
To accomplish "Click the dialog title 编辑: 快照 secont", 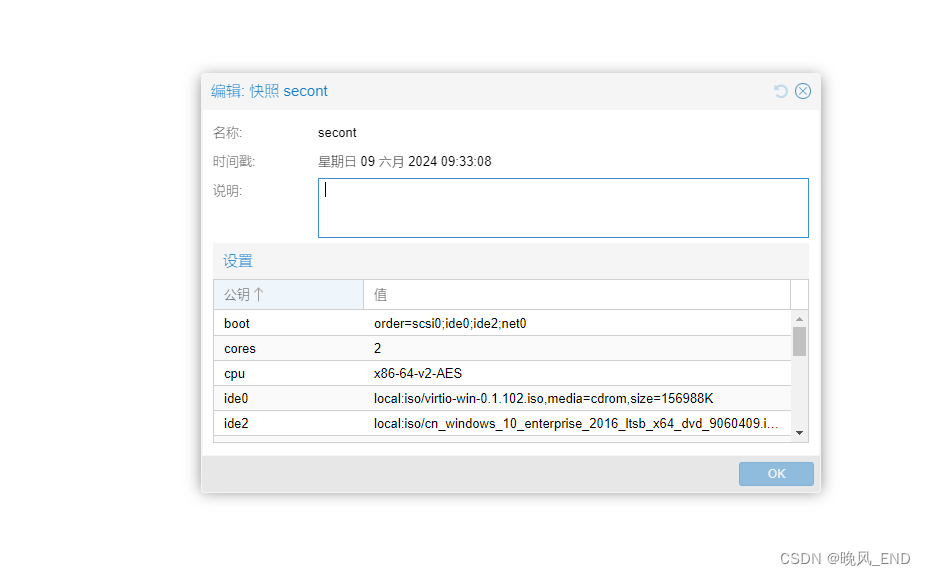I will click(269, 91).
